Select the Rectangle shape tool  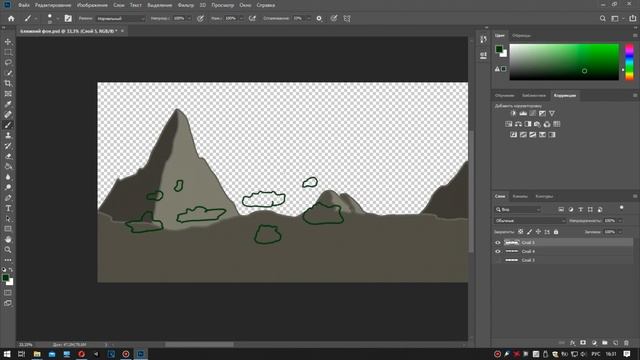coord(8,229)
